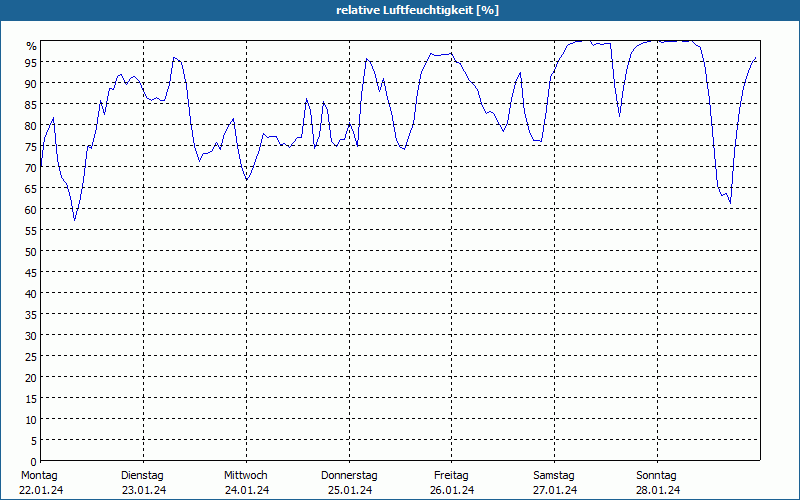Click the y-axis value '80'
Screen dimensions: 800x500
point(31,126)
